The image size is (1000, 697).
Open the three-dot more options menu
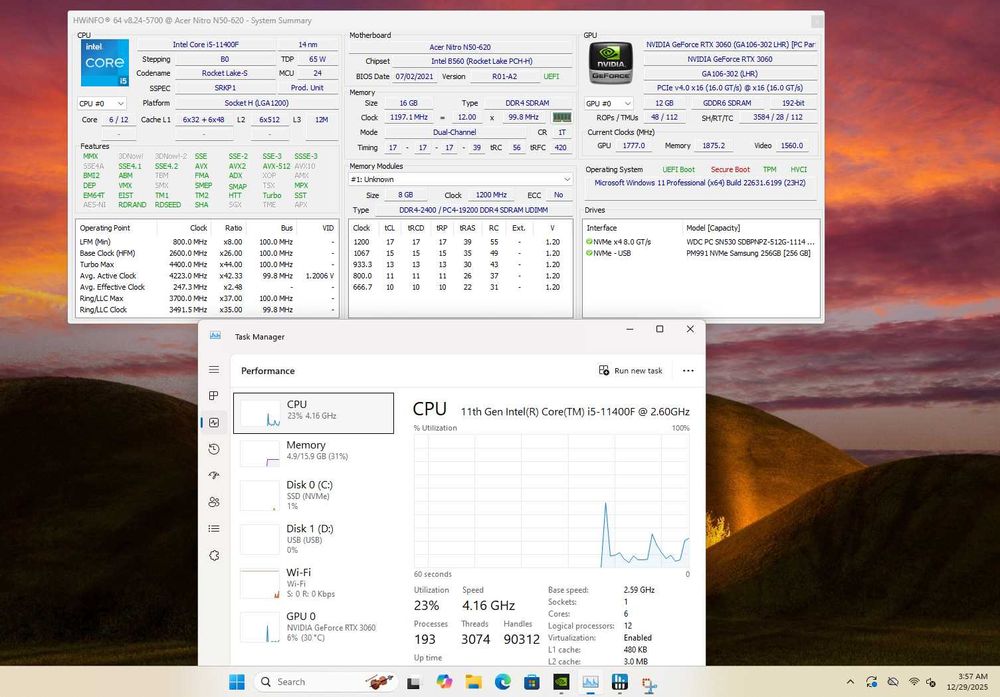point(688,371)
